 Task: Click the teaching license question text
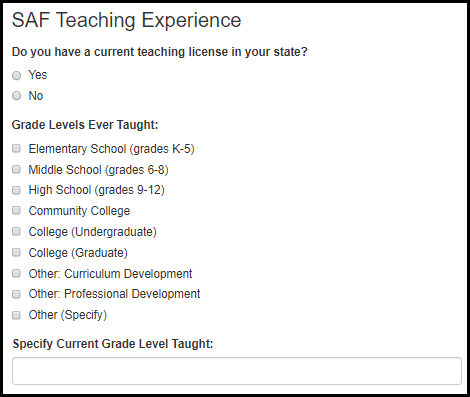point(160,52)
